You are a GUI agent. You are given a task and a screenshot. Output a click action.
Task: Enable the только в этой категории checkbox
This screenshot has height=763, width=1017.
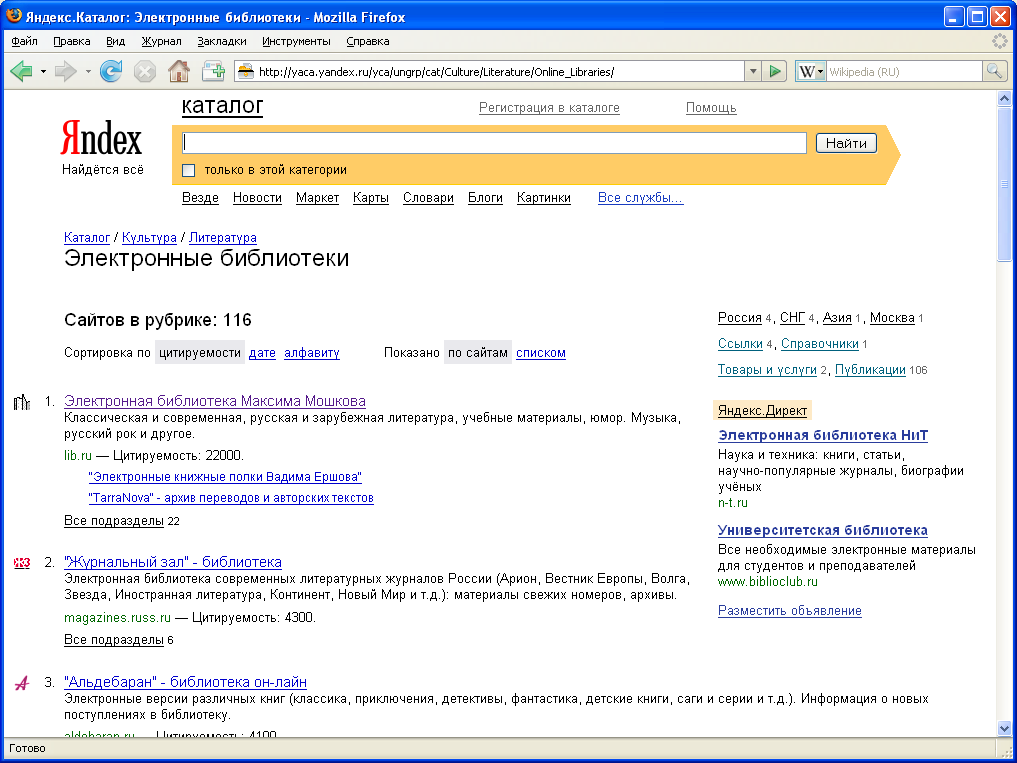[x=189, y=170]
